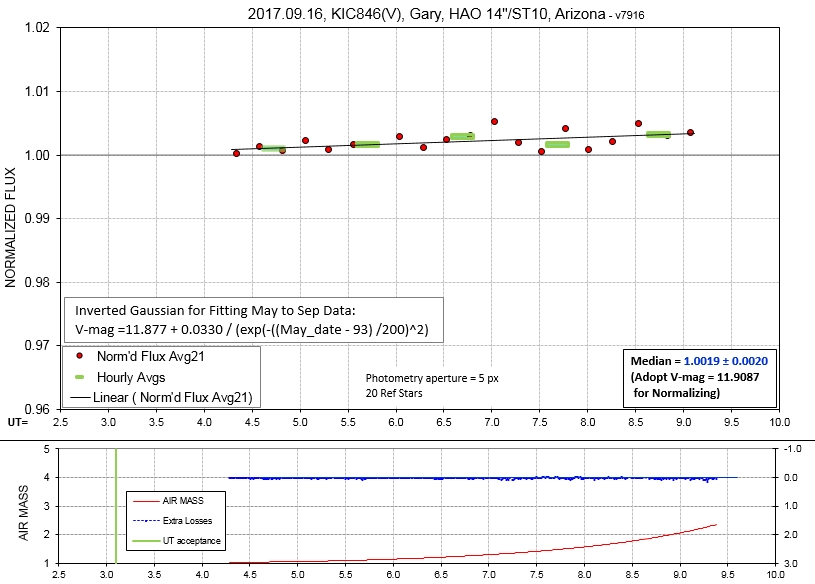
Task: Click the NORMALIZED FLUX axis label
Action: pos(10,228)
